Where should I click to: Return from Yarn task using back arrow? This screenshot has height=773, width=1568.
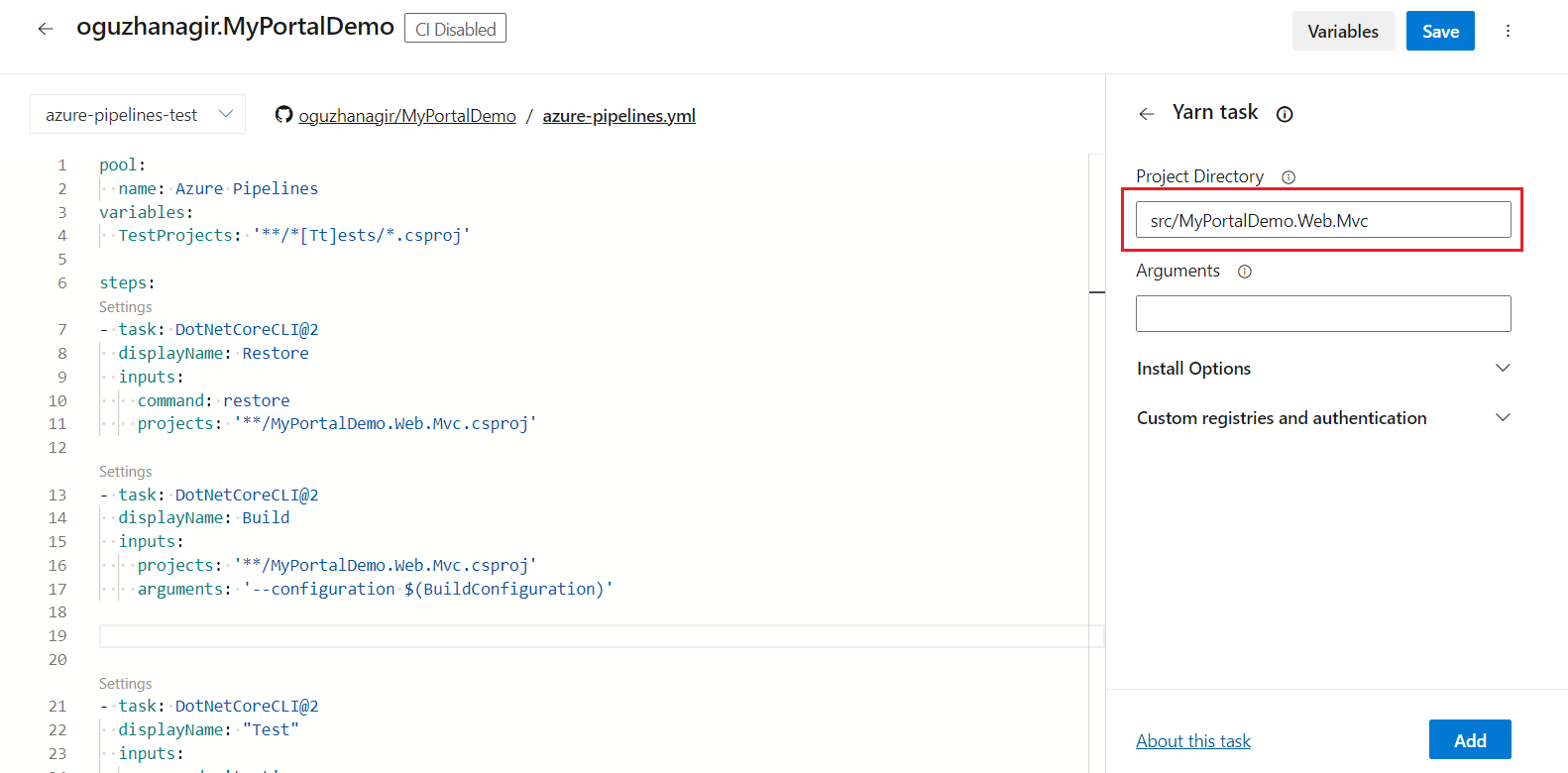click(1147, 114)
